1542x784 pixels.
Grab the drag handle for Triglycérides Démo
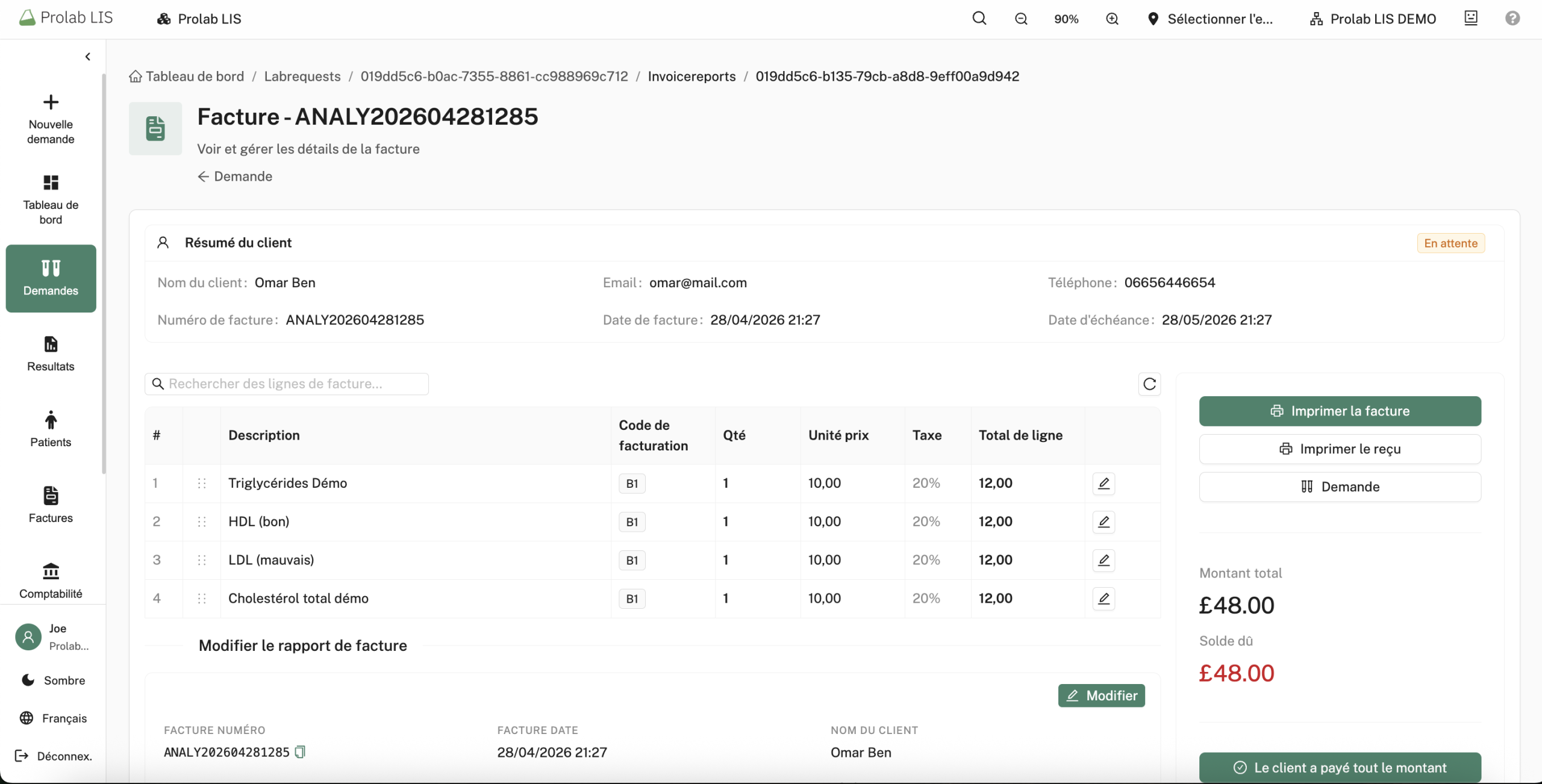tap(202, 483)
